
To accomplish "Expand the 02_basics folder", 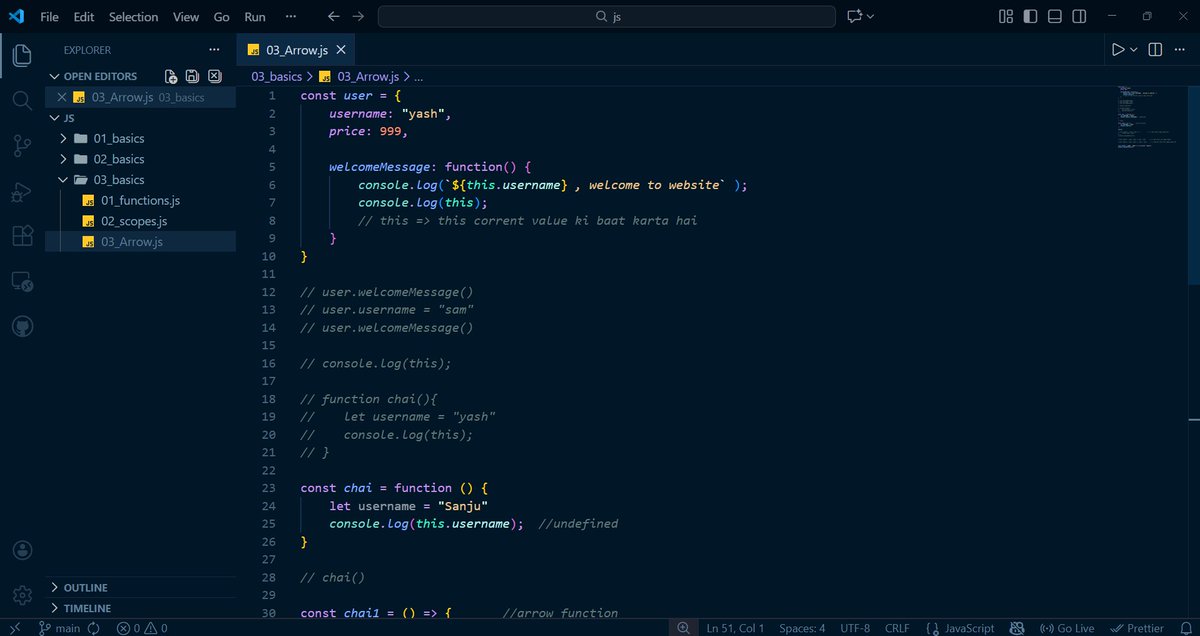I will tap(65, 159).
